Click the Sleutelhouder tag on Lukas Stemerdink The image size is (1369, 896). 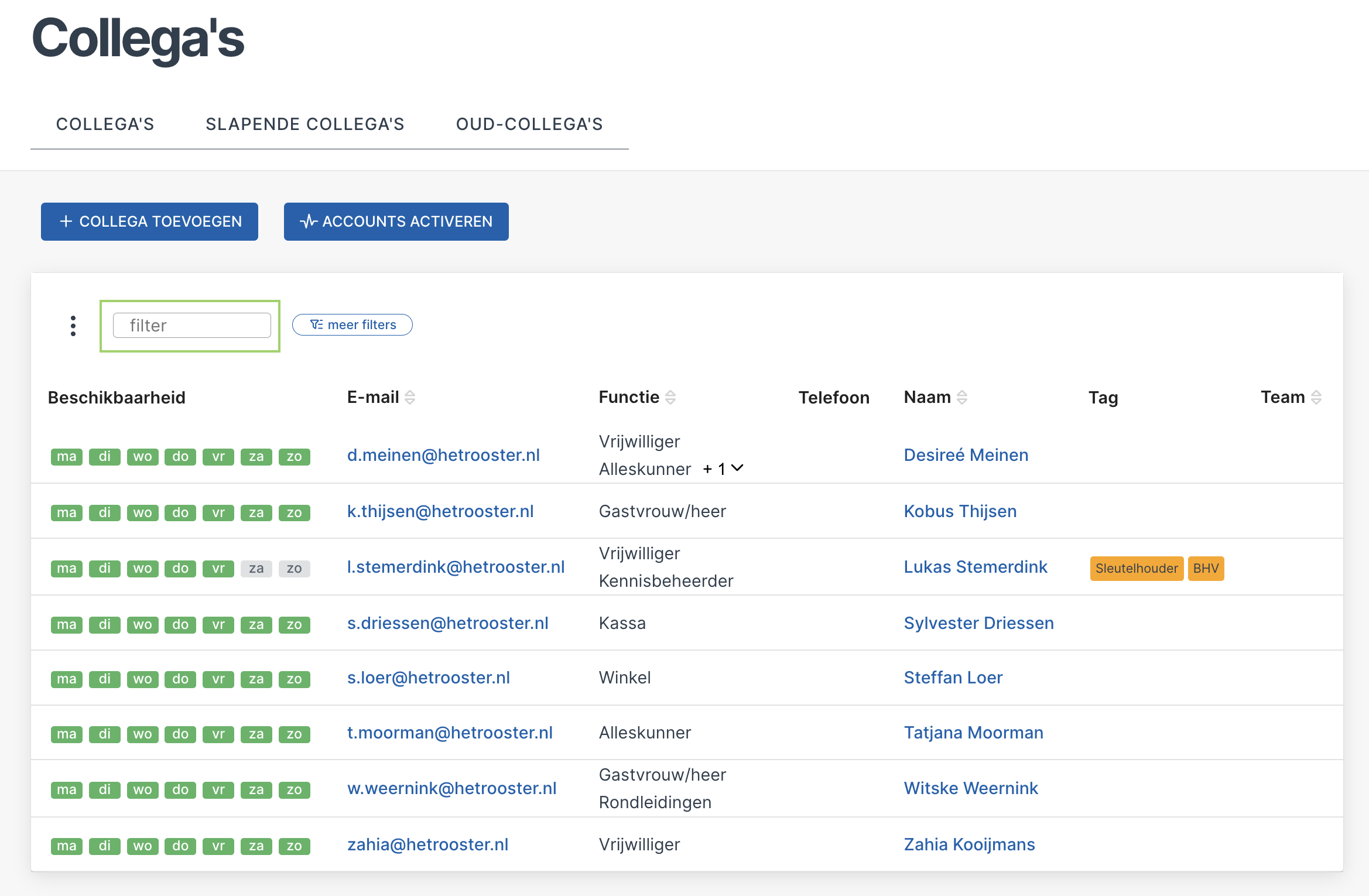(1137, 568)
